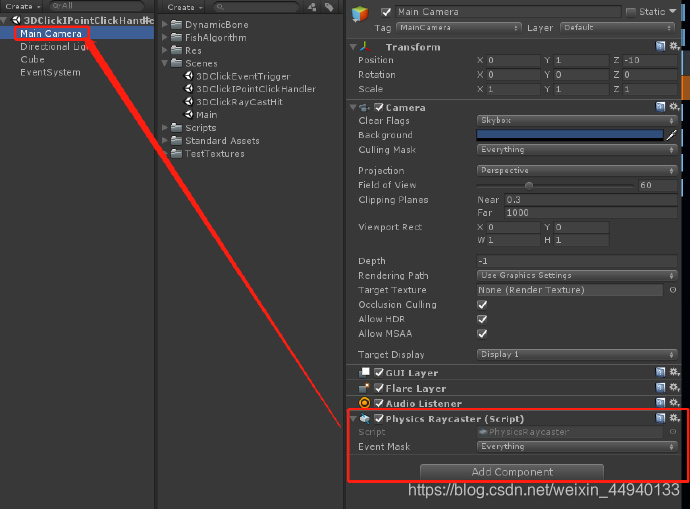Viewport: 690px width, 509px height.
Task: Toggle Allow HDR checkbox
Action: (x=482, y=319)
